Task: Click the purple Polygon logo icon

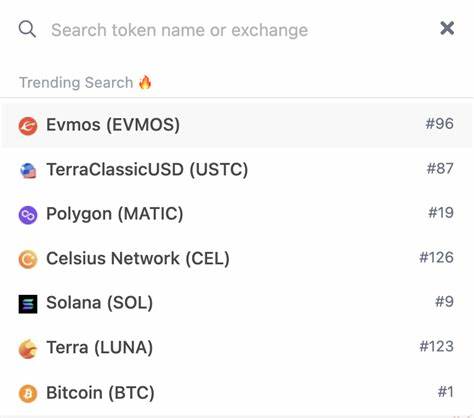Action: (28, 215)
